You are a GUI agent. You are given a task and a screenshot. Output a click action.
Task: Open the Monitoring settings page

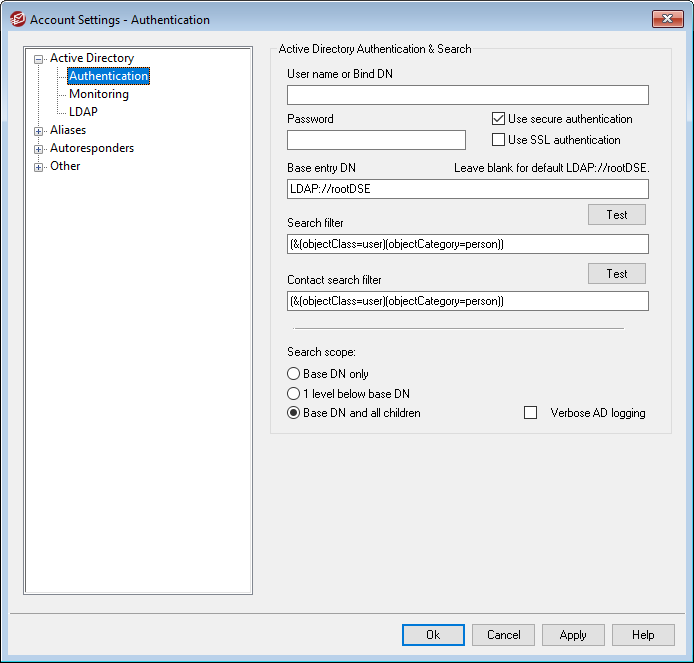98,94
